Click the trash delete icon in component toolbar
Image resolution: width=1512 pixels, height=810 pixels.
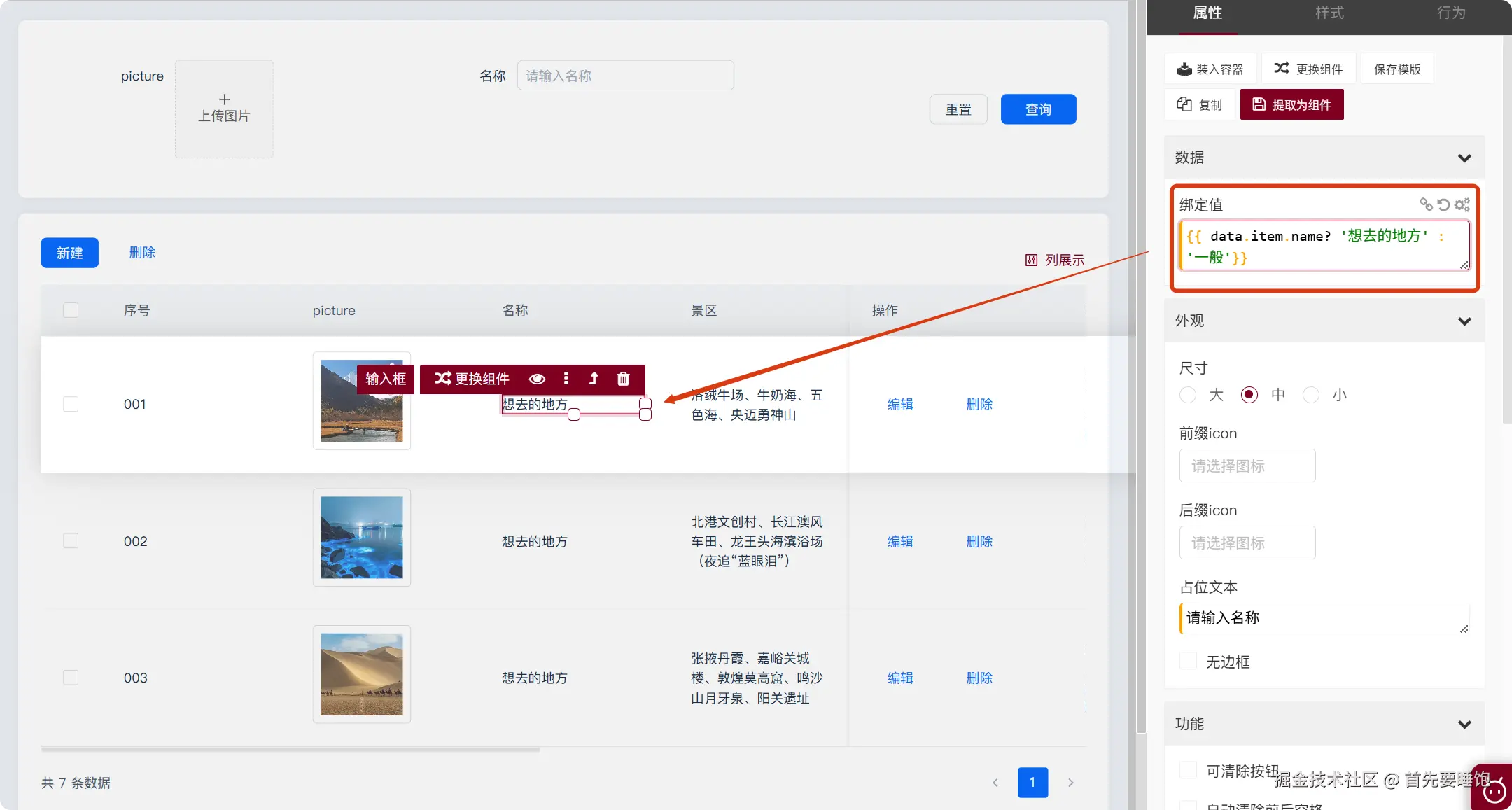click(x=623, y=379)
